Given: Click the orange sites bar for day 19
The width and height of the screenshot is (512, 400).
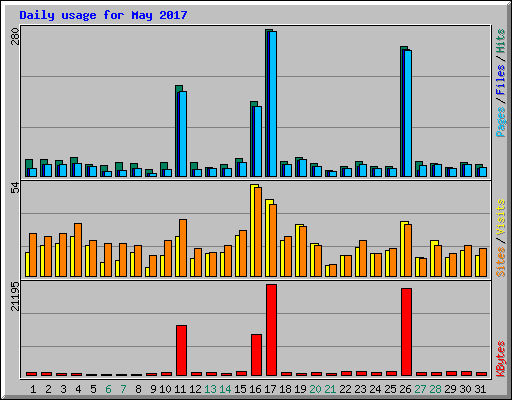Looking at the screenshot, I should pos(303,251).
